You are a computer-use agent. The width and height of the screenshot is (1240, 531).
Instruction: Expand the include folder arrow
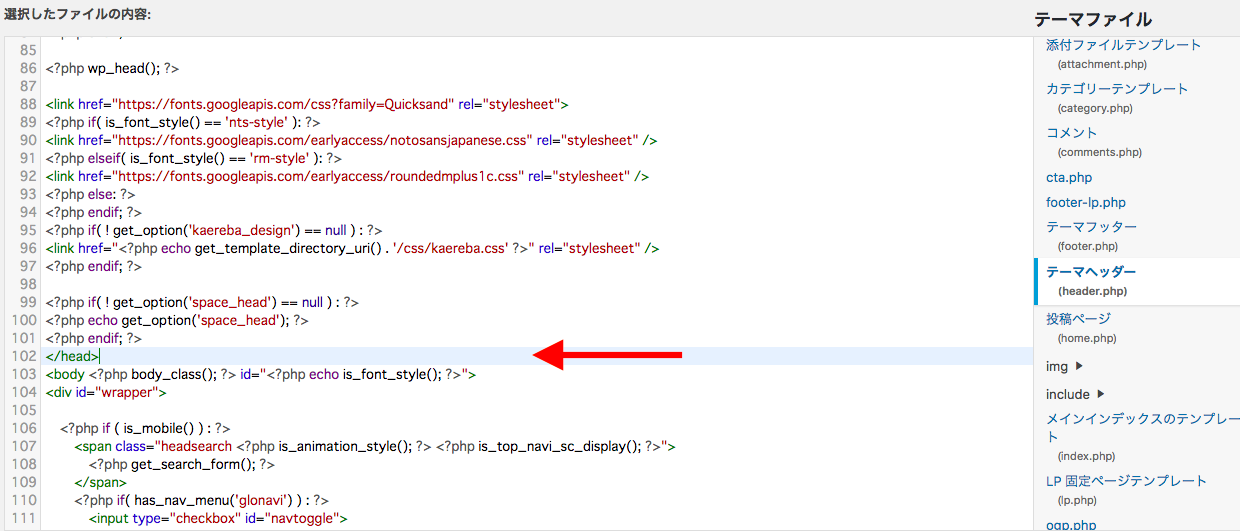[x=1101, y=394]
